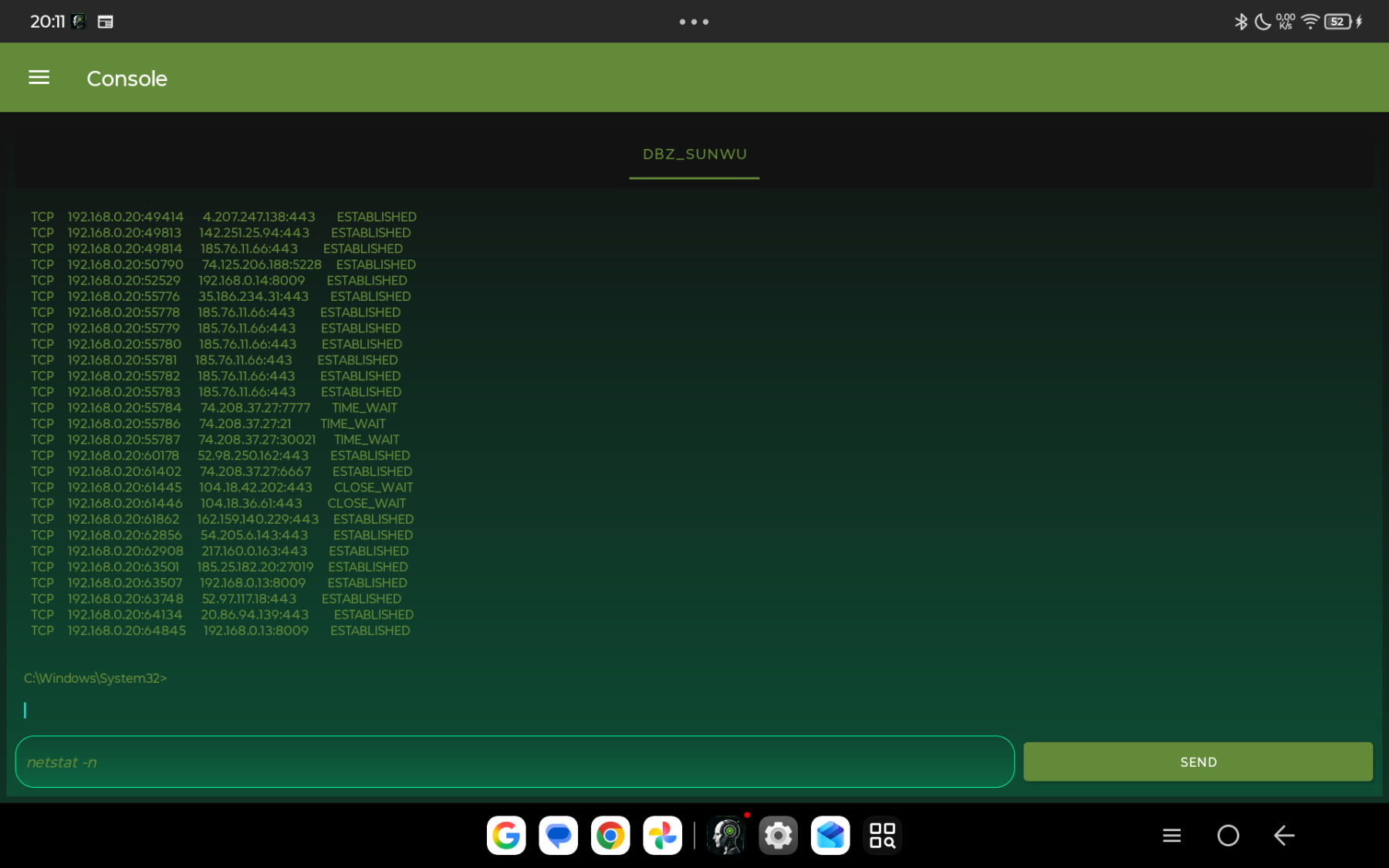
Task: Open the app drawer search grid icon
Action: 882,835
